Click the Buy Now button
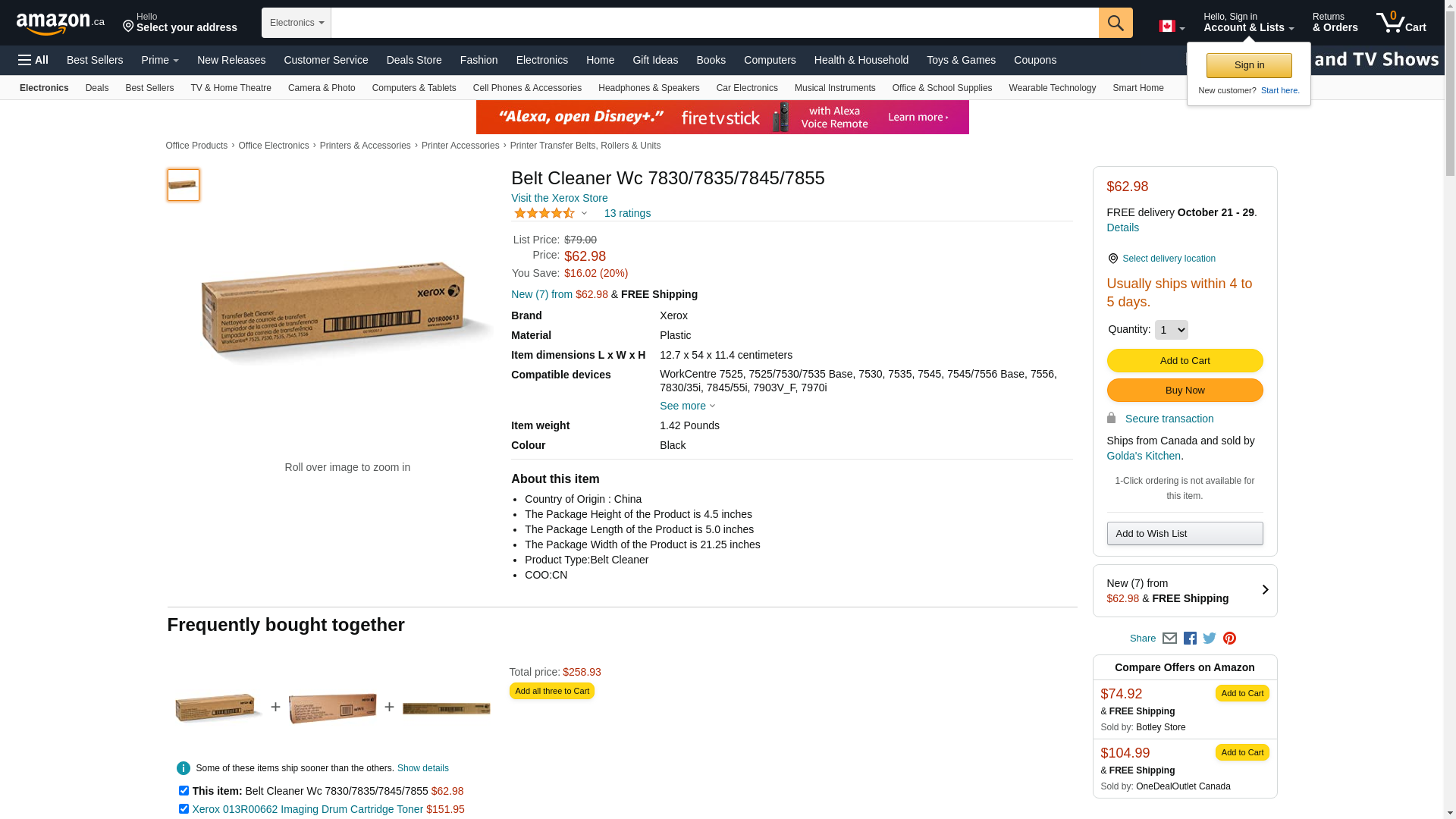The width and height of the screenshot is (1456, 819). [x=1185, y=390]
